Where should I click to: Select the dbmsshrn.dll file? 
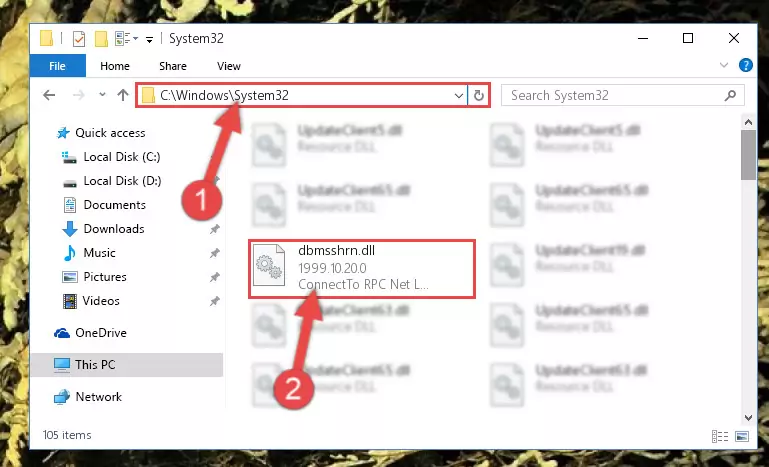(362, 268)
